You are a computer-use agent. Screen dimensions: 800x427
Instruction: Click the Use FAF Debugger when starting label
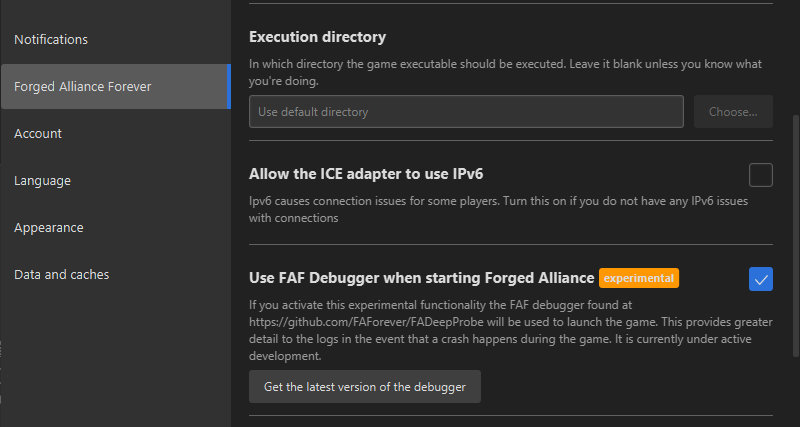421,278
